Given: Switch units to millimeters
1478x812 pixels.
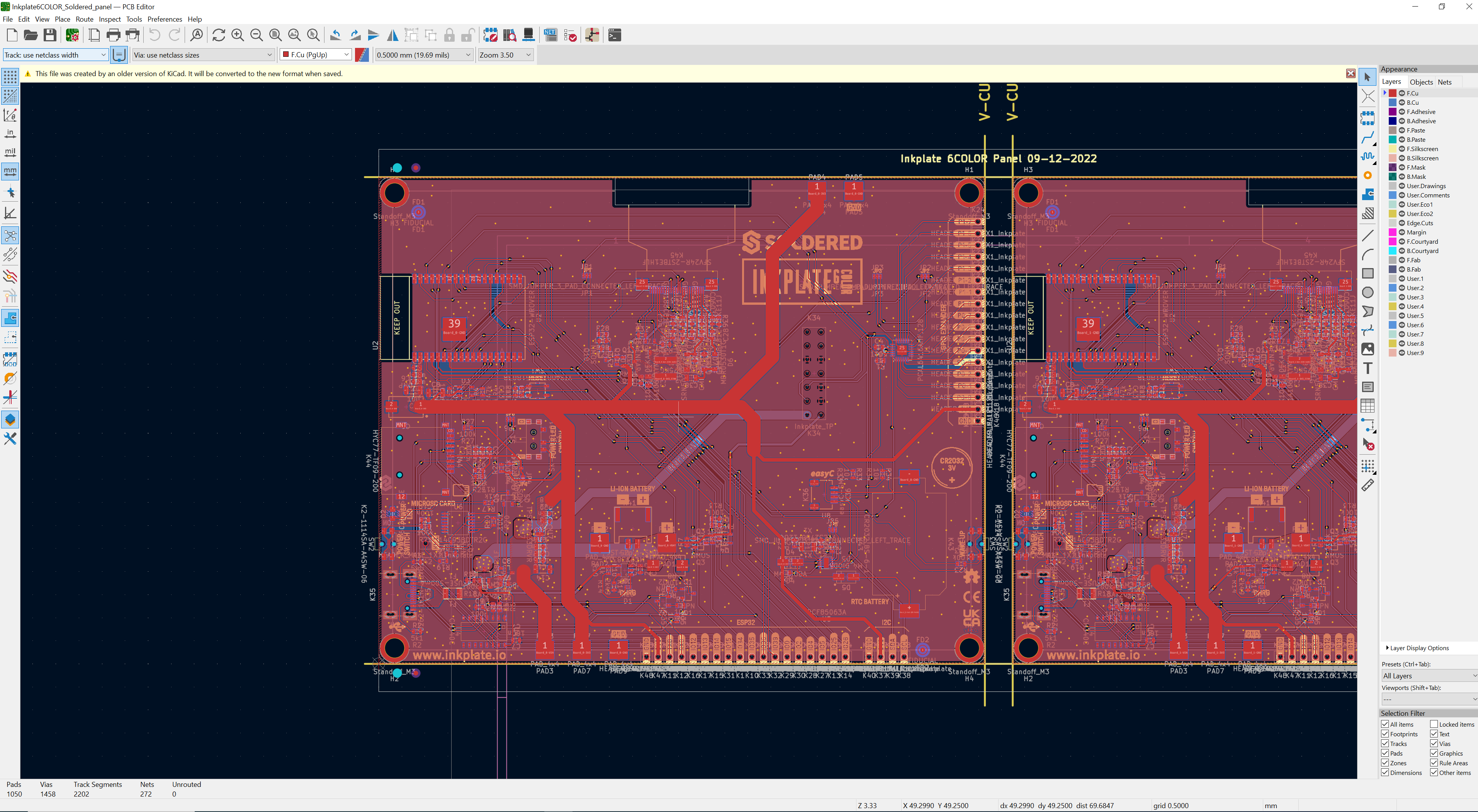Looking at the screenshot, I should 10,171.
